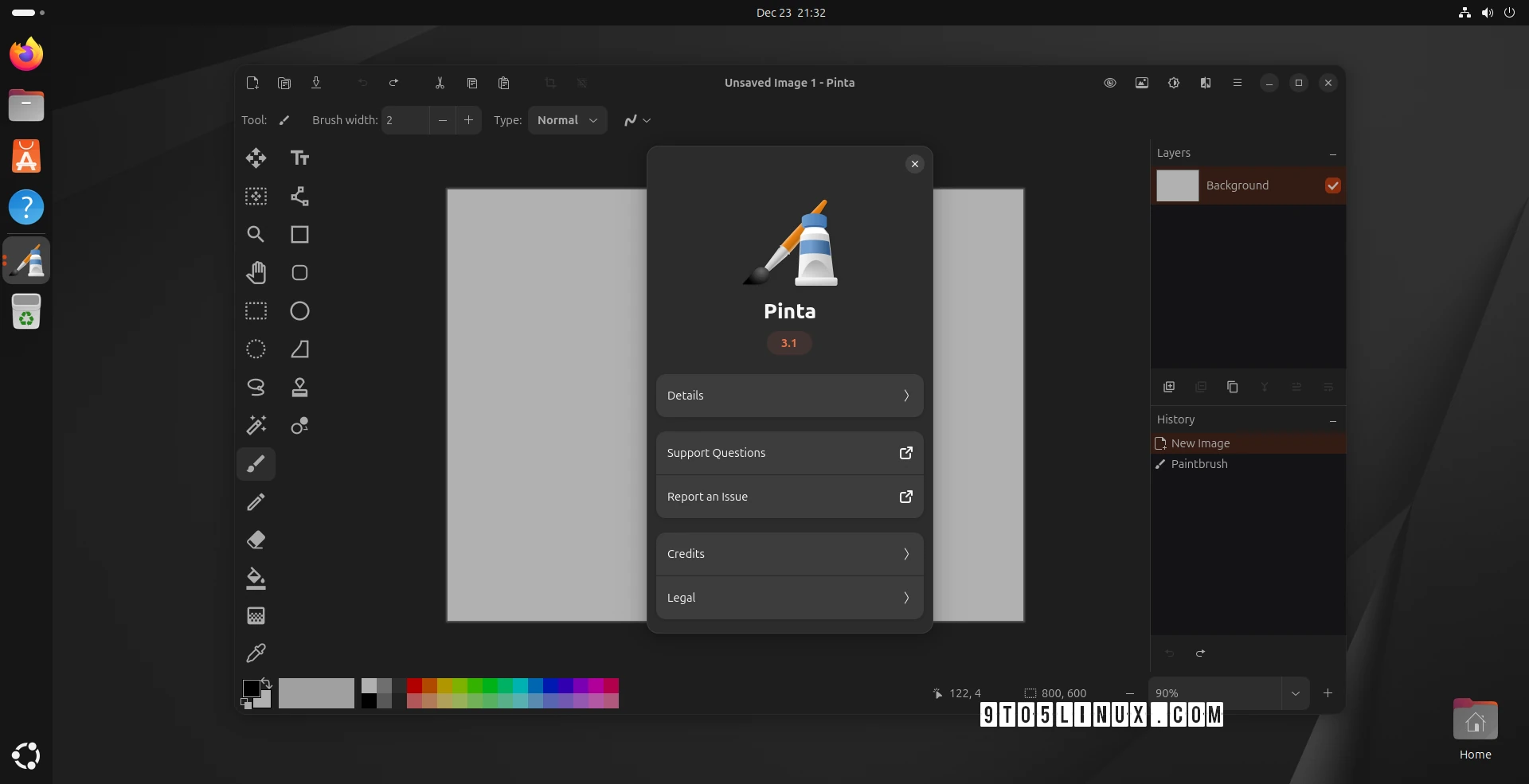Open the zoom percentage dropdown
1529x784 pixels.
point(1295,693)
